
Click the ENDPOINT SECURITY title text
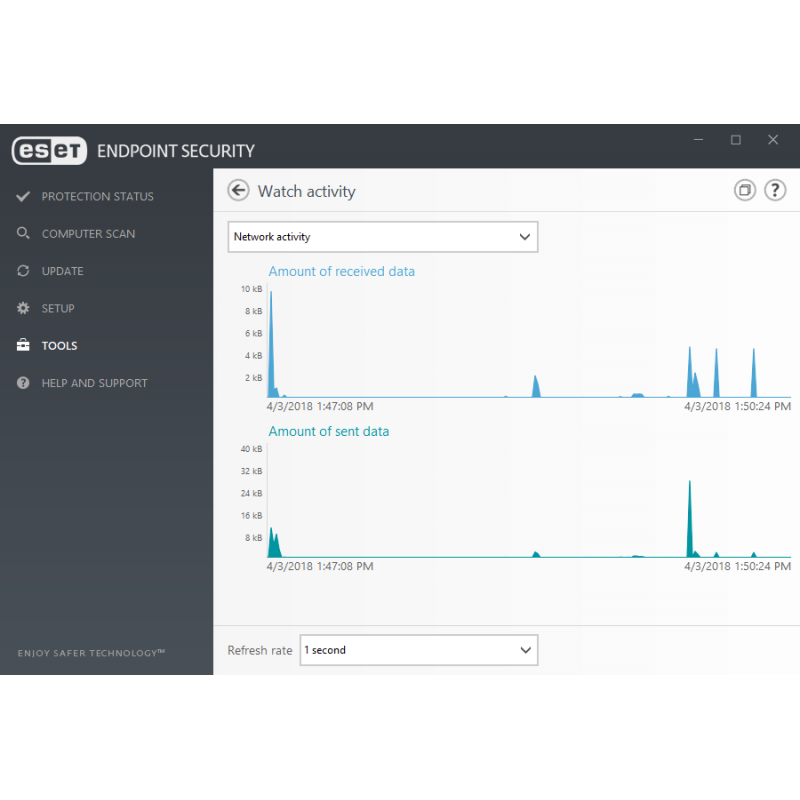point(176,151)
